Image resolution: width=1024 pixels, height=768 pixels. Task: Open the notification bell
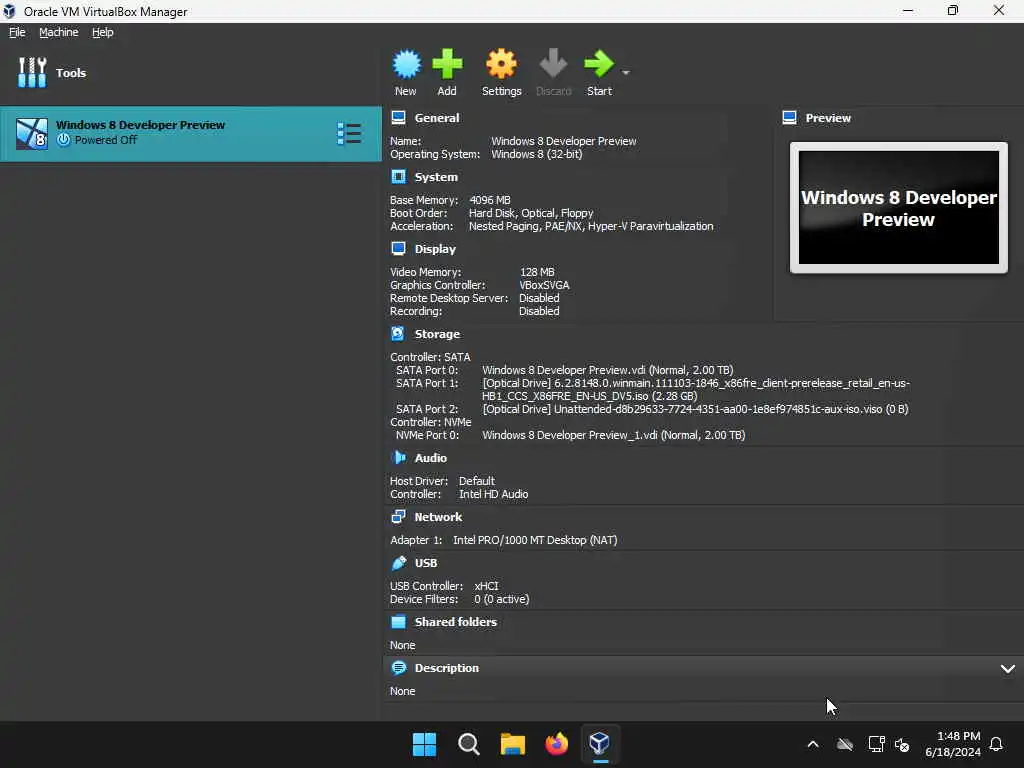click(x=996, y=744)
